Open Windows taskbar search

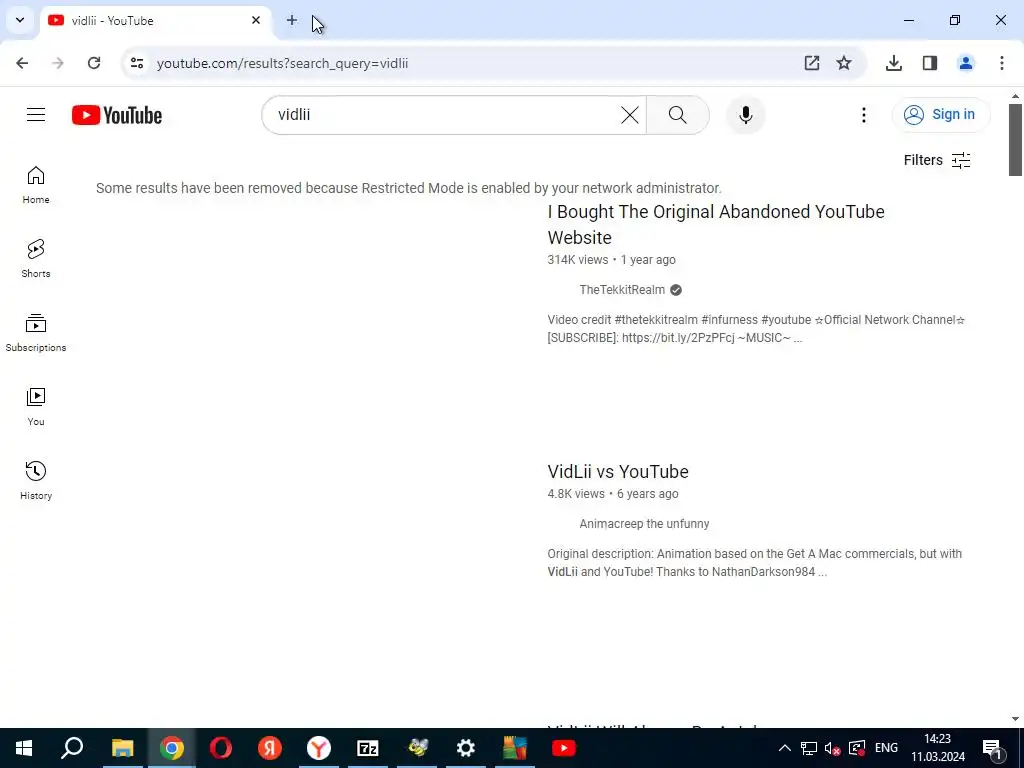(72, 748)
